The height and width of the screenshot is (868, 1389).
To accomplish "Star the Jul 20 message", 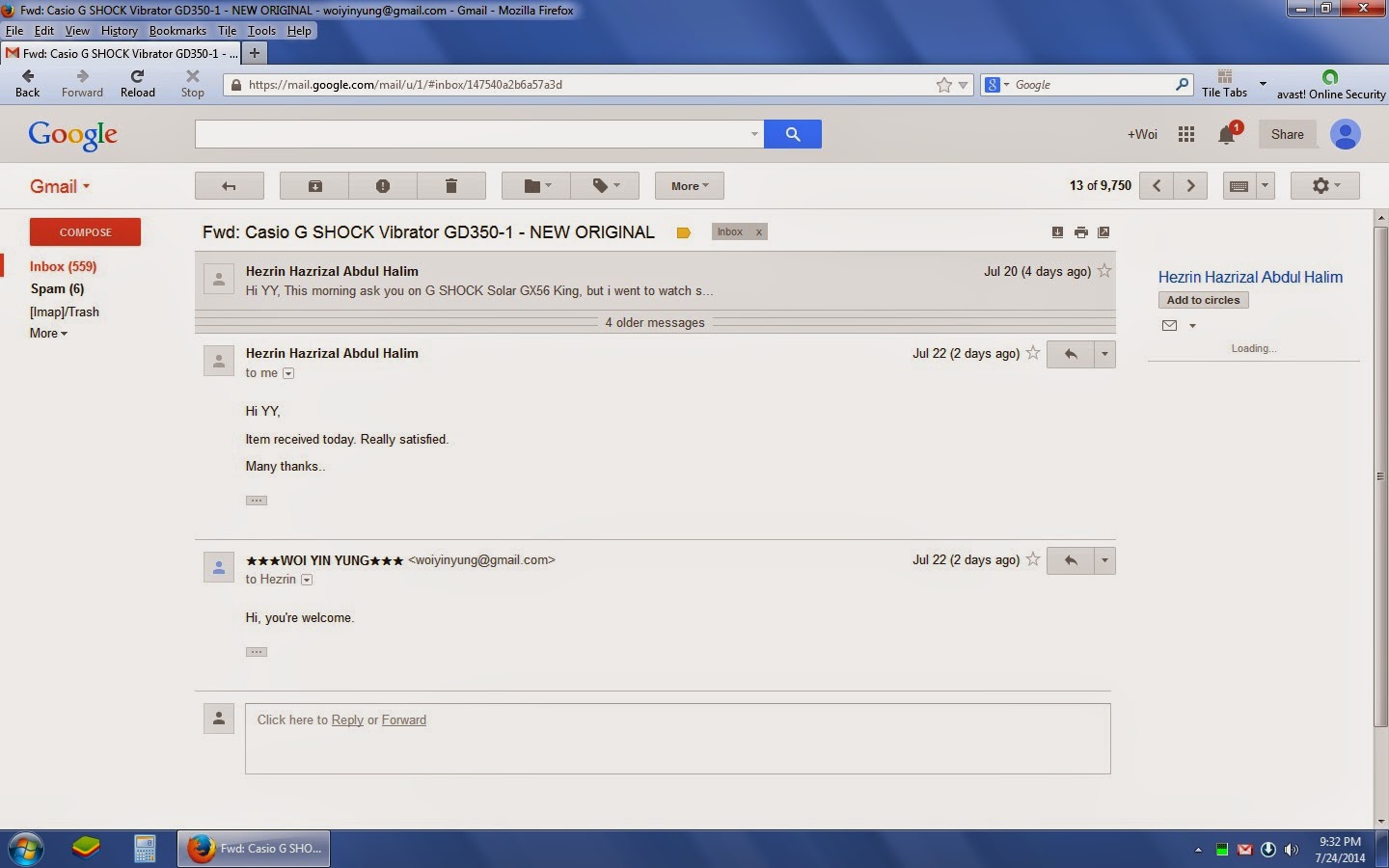I will [1104, 271].
